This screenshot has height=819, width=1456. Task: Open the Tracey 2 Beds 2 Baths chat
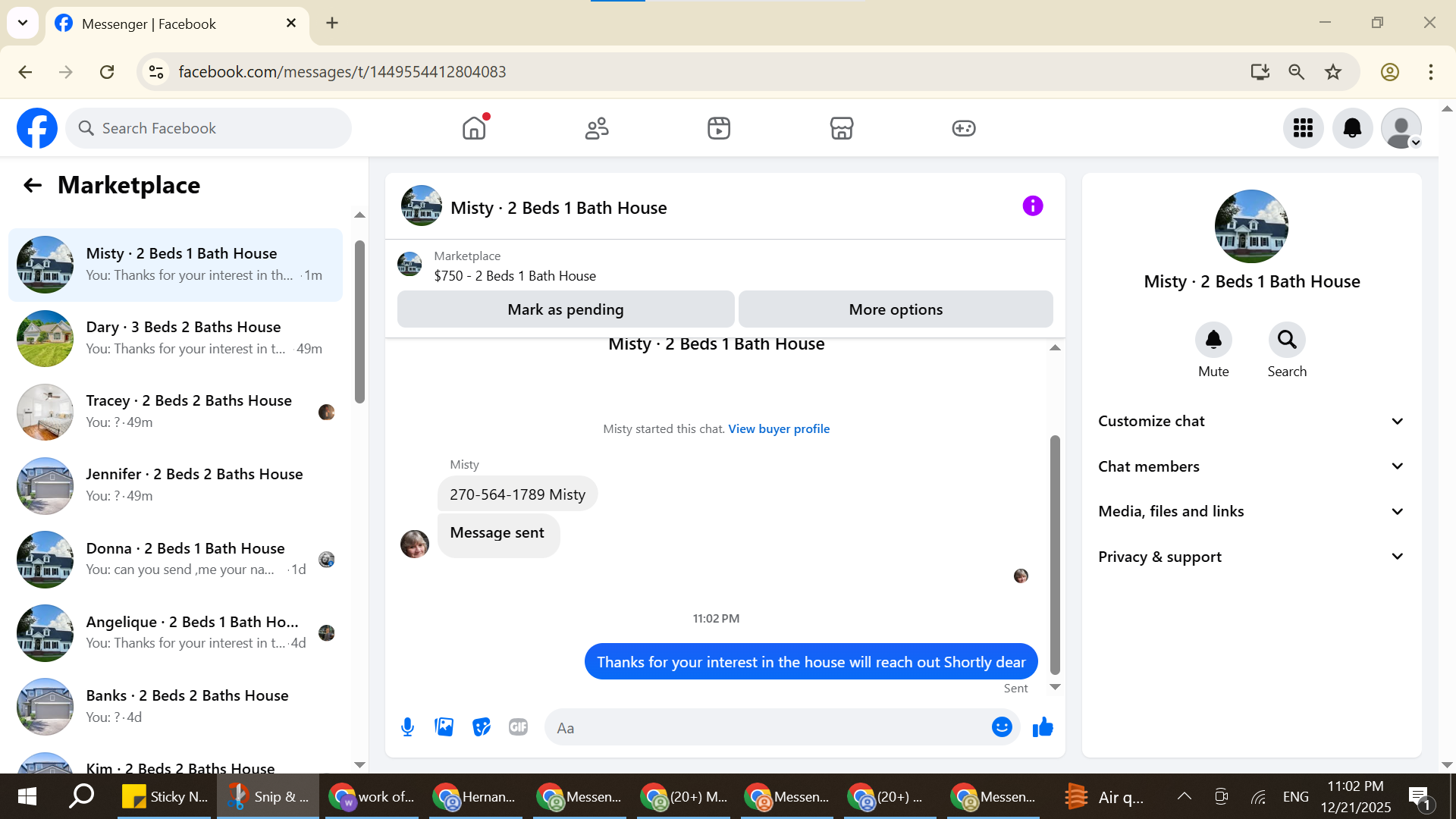[x=175, y=412]
